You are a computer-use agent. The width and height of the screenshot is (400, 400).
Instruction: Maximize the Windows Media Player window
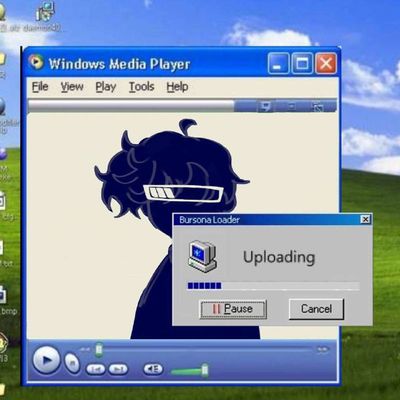[x=302, y=63]
